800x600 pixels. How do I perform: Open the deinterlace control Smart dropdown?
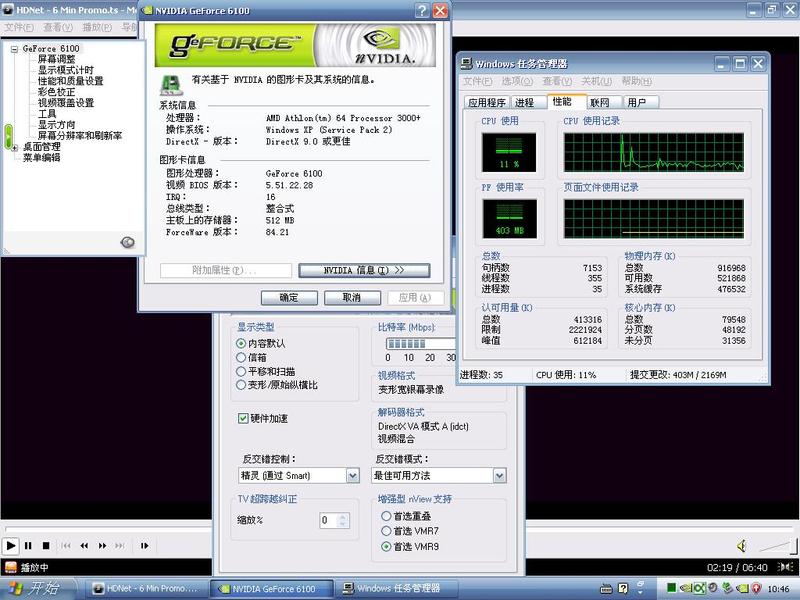pos(353,476)
